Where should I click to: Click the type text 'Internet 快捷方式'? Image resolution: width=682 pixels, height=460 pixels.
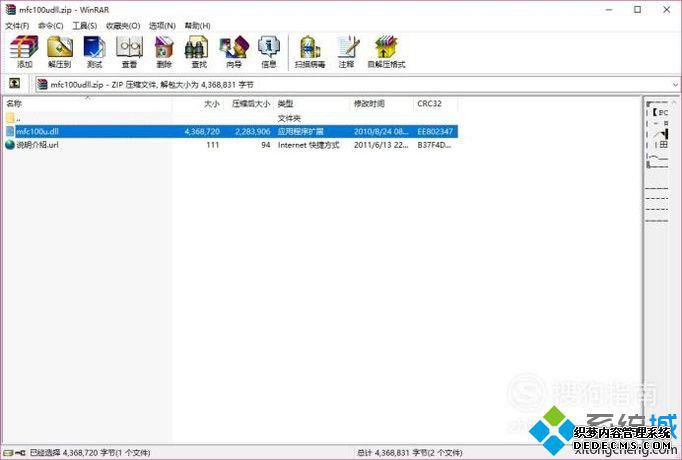pyautogui.click(x=308, y=145)
